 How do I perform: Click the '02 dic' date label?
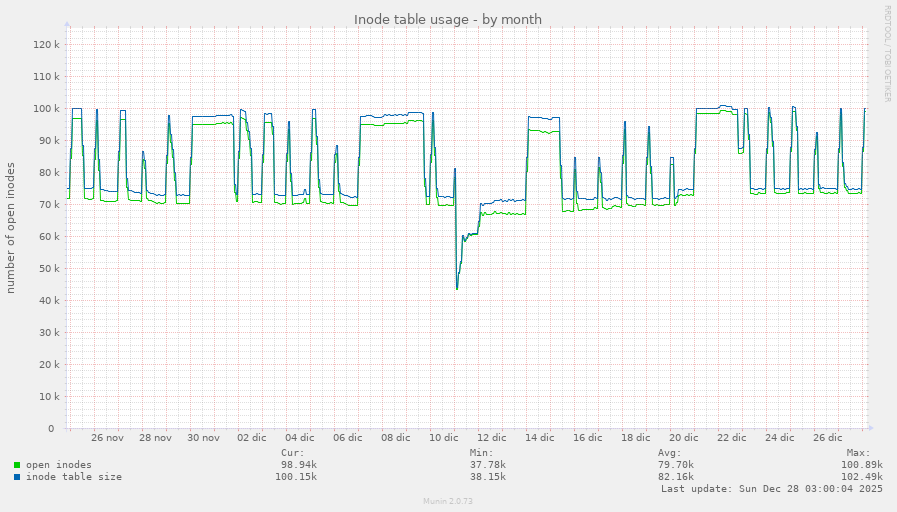coord(252,438)
